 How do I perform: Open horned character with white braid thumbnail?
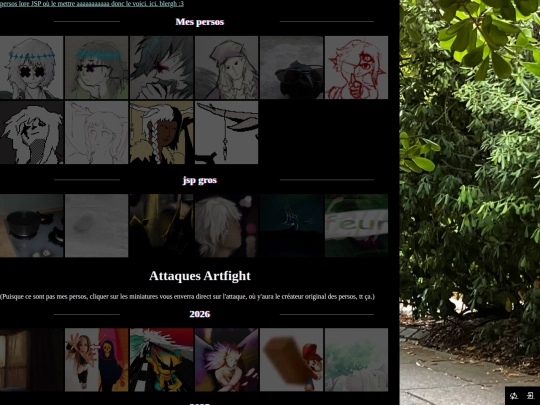click(162, 132)
